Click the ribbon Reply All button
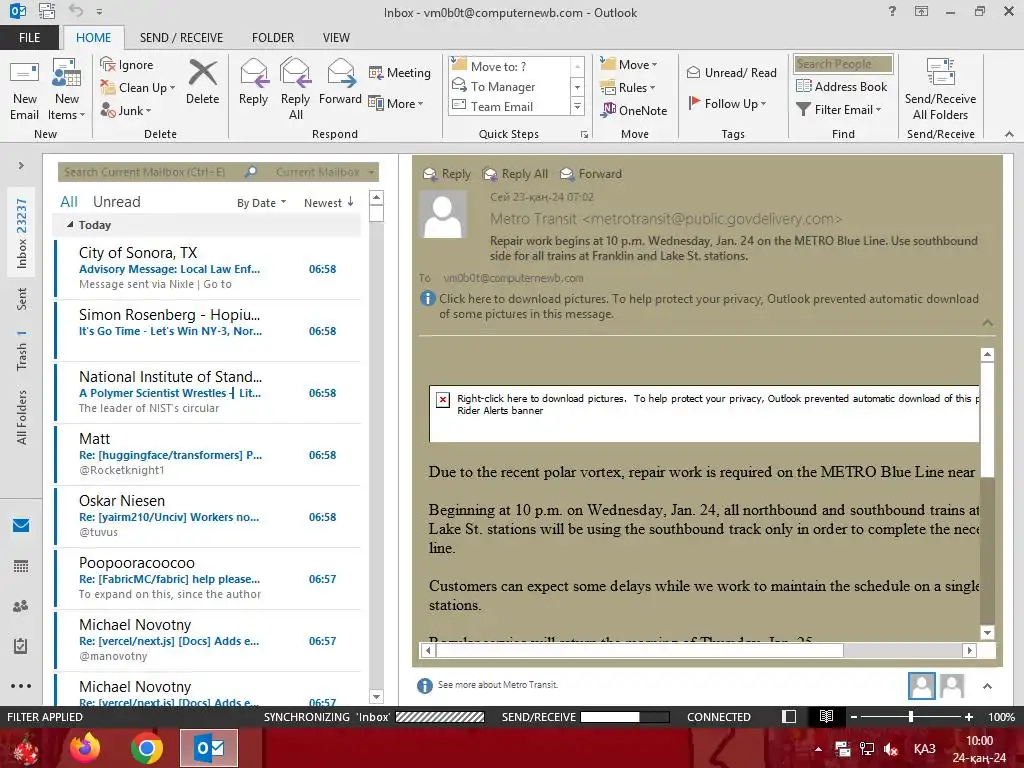This screenshot has height=768, width=1024. [x=295, y=90]
